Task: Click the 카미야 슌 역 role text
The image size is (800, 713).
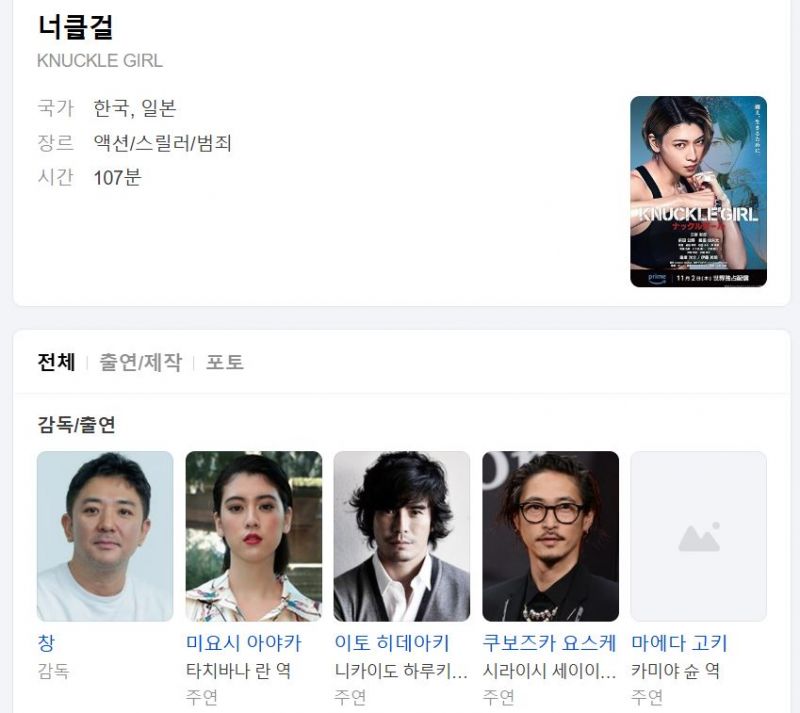Action: [676, 671]
